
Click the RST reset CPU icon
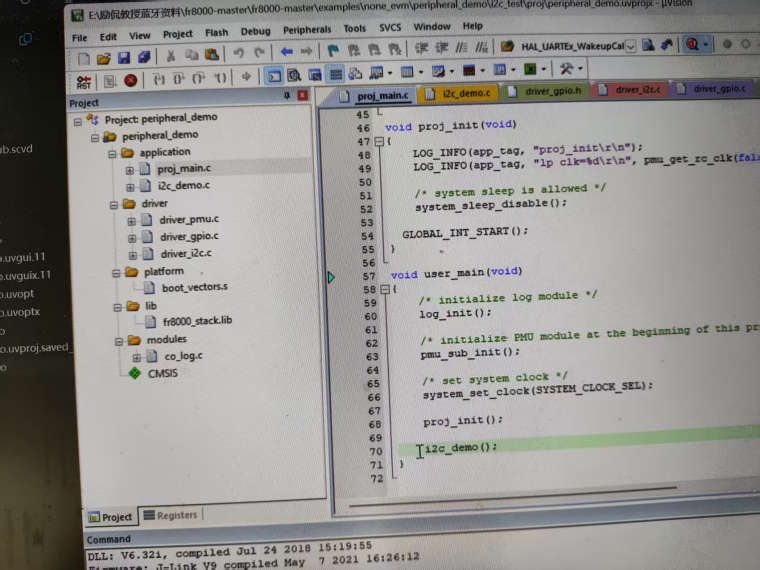coord(83,80)
